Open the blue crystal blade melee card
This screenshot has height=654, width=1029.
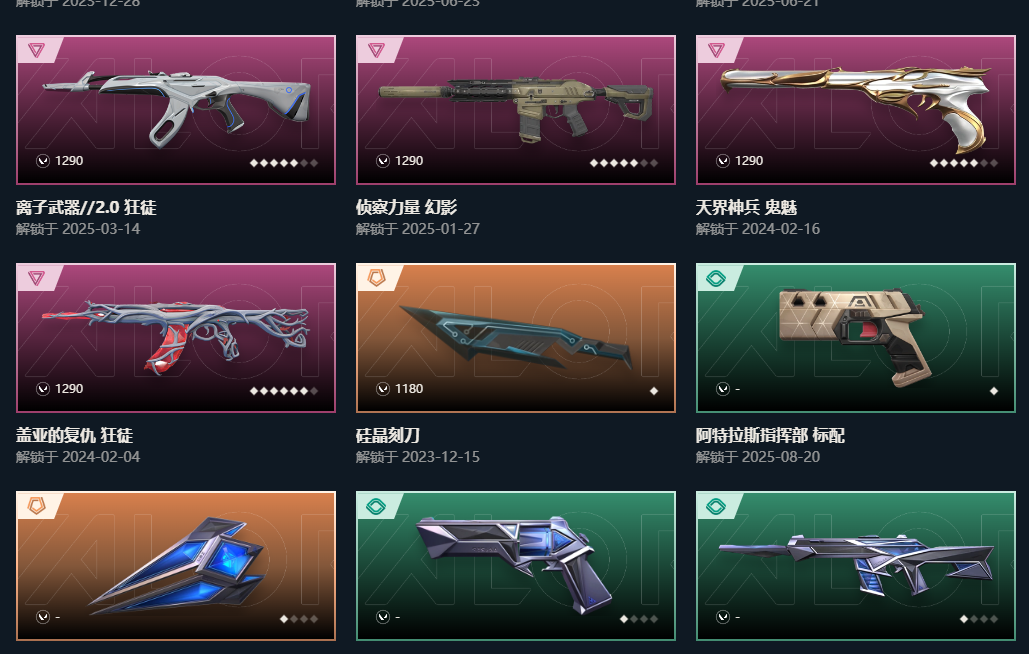click(x=176, y=565)
